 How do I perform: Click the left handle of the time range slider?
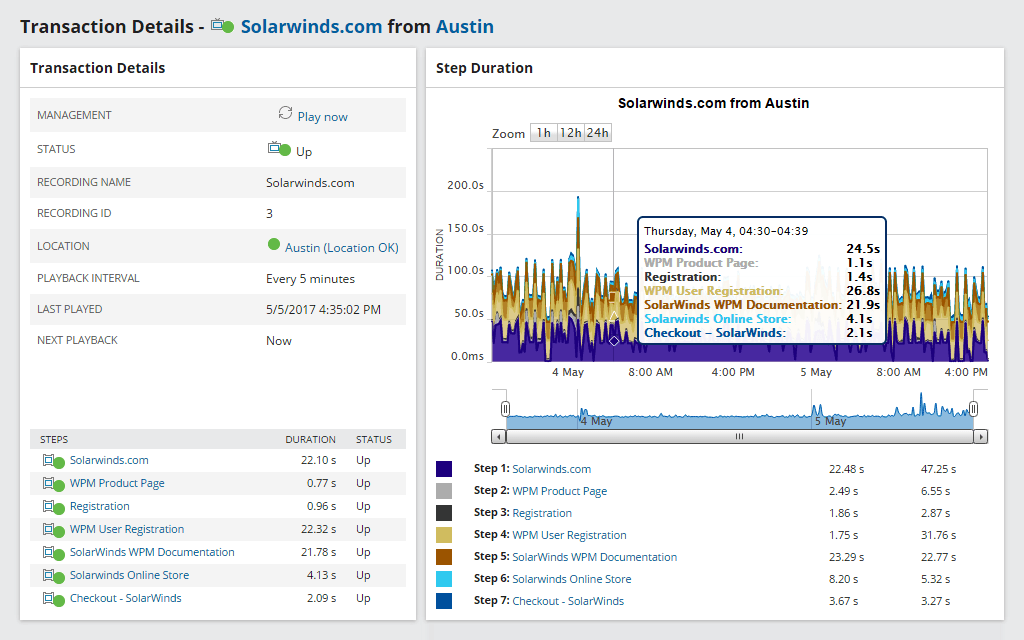506,408
